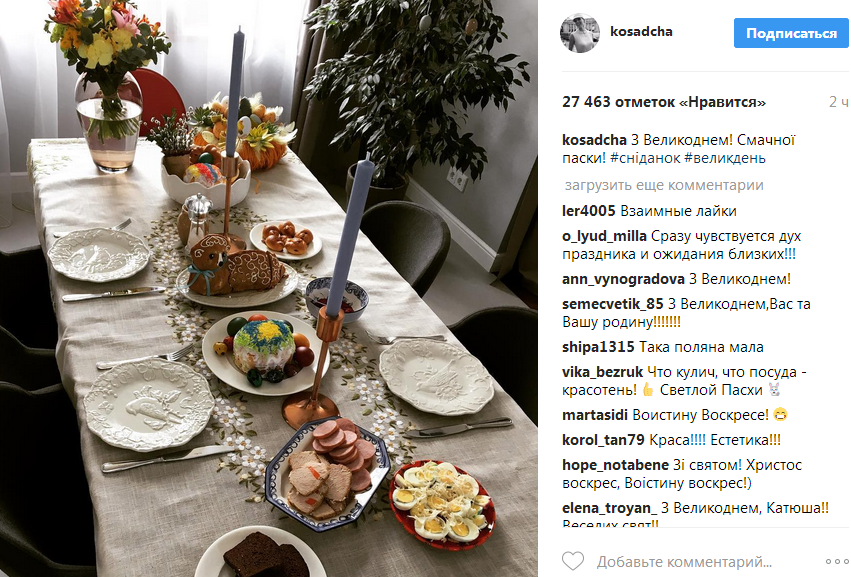Open vika_bezruk commenter profile
Image resolution: width=851 pixels, height=577 pixels.
tap(602, 372)
